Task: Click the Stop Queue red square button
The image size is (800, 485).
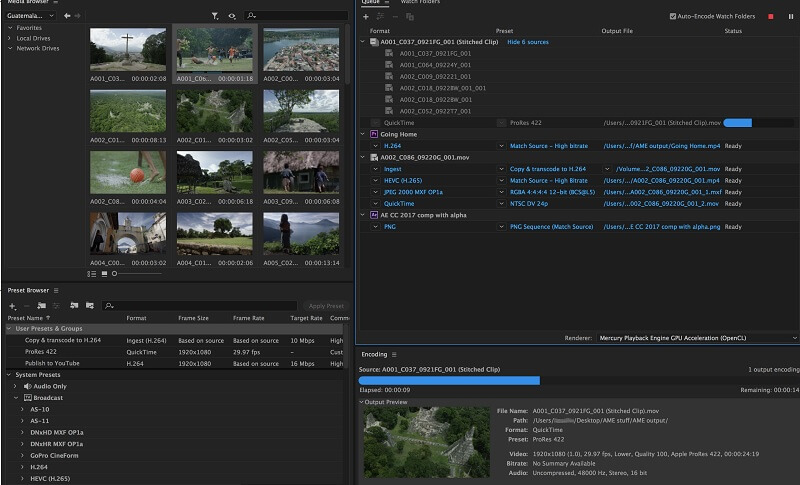Action: click(x=771, y=17)
